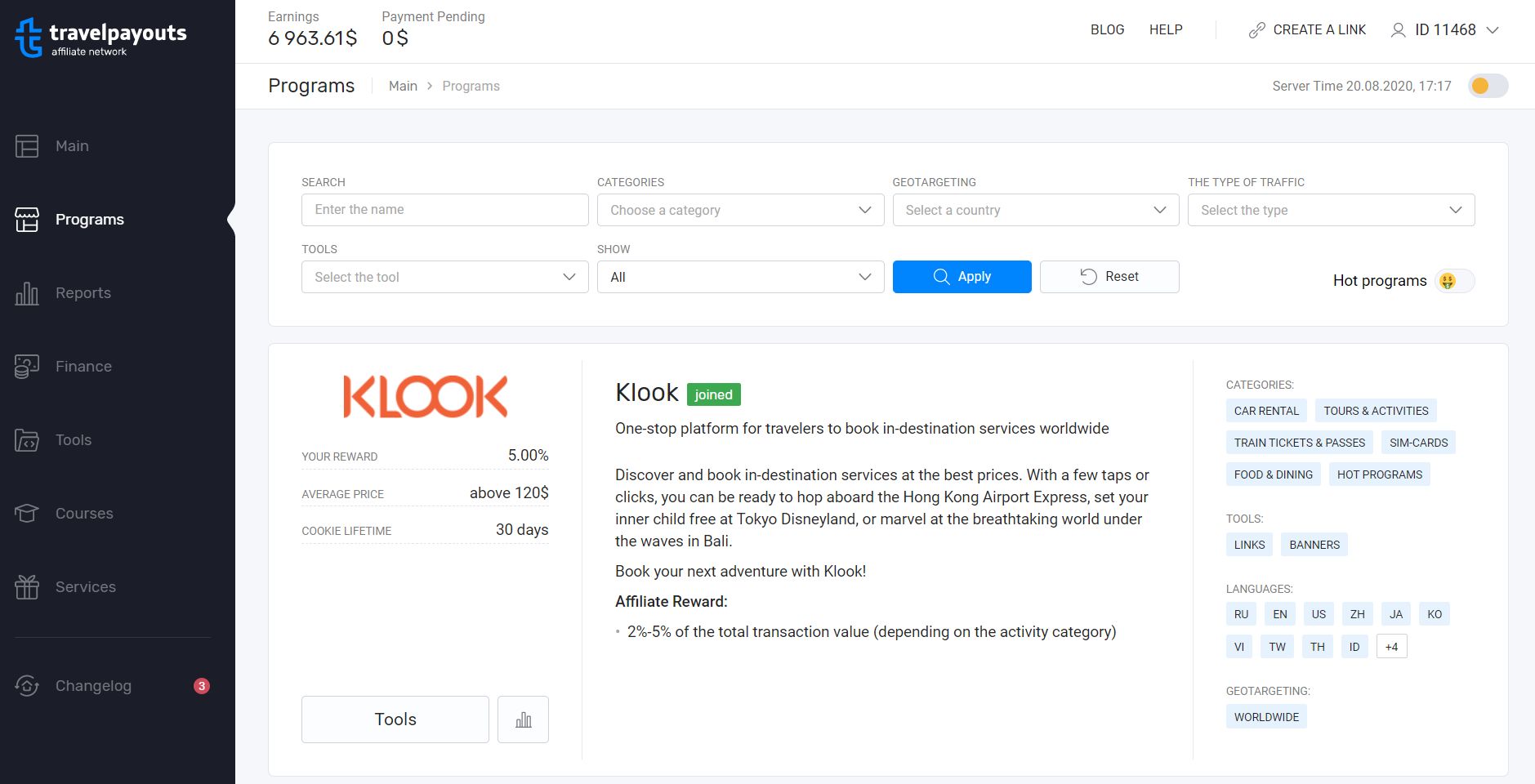Show the +4 additional languages tag
Image resolution: width=1535 pixels, height=784 pixels.
1391,647
